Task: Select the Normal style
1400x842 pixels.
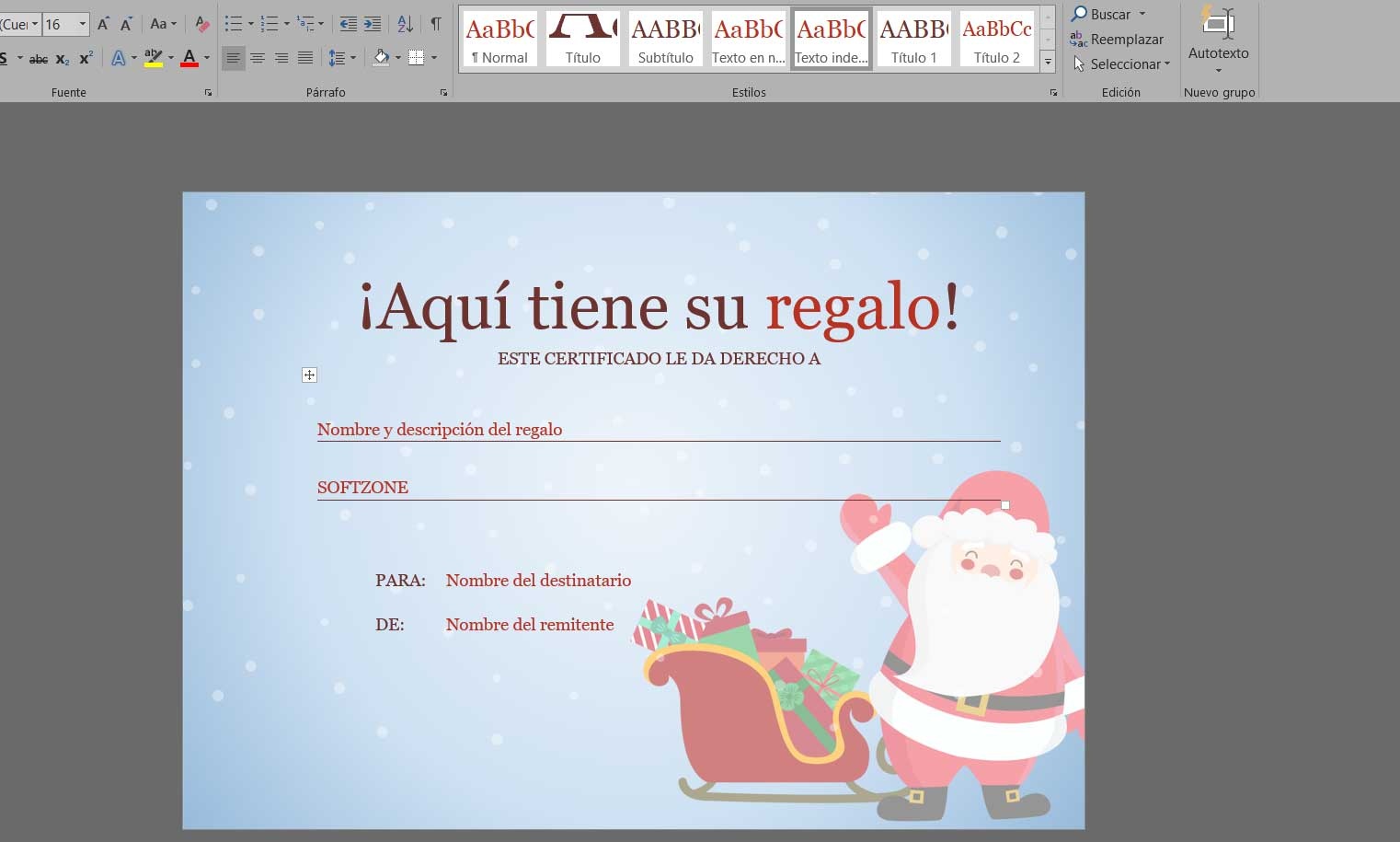Action: tap(499, 40)
